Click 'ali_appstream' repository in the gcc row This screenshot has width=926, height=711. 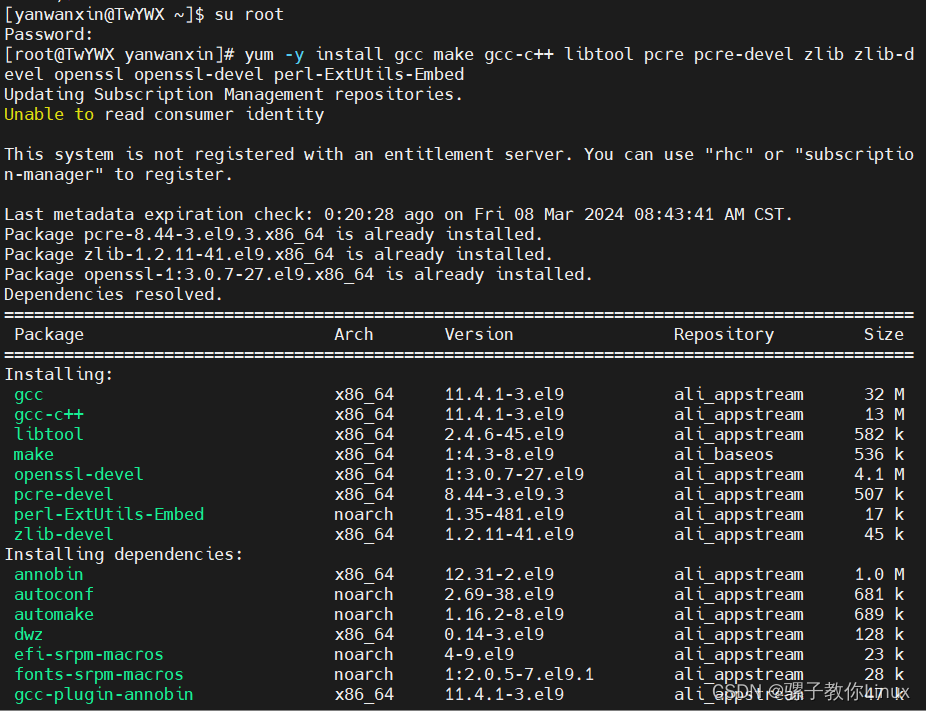tap(739, 394)
